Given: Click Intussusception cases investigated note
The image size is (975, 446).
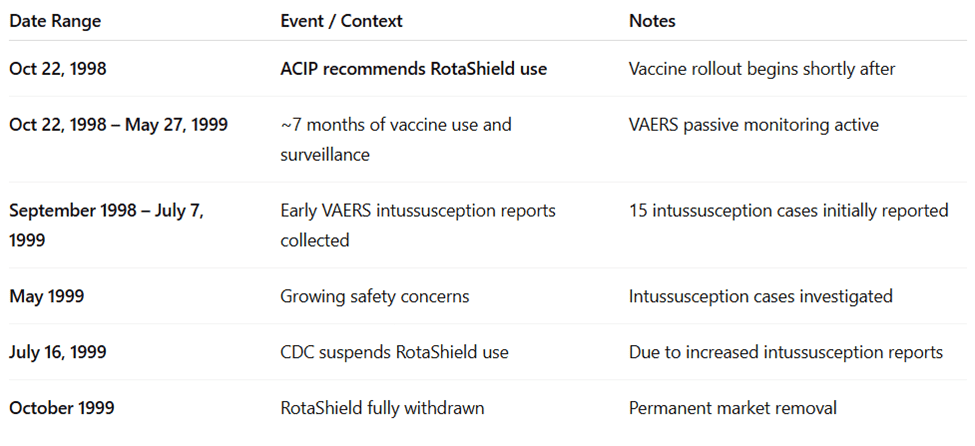Looking at the screenshot, I should coord(760,296).
